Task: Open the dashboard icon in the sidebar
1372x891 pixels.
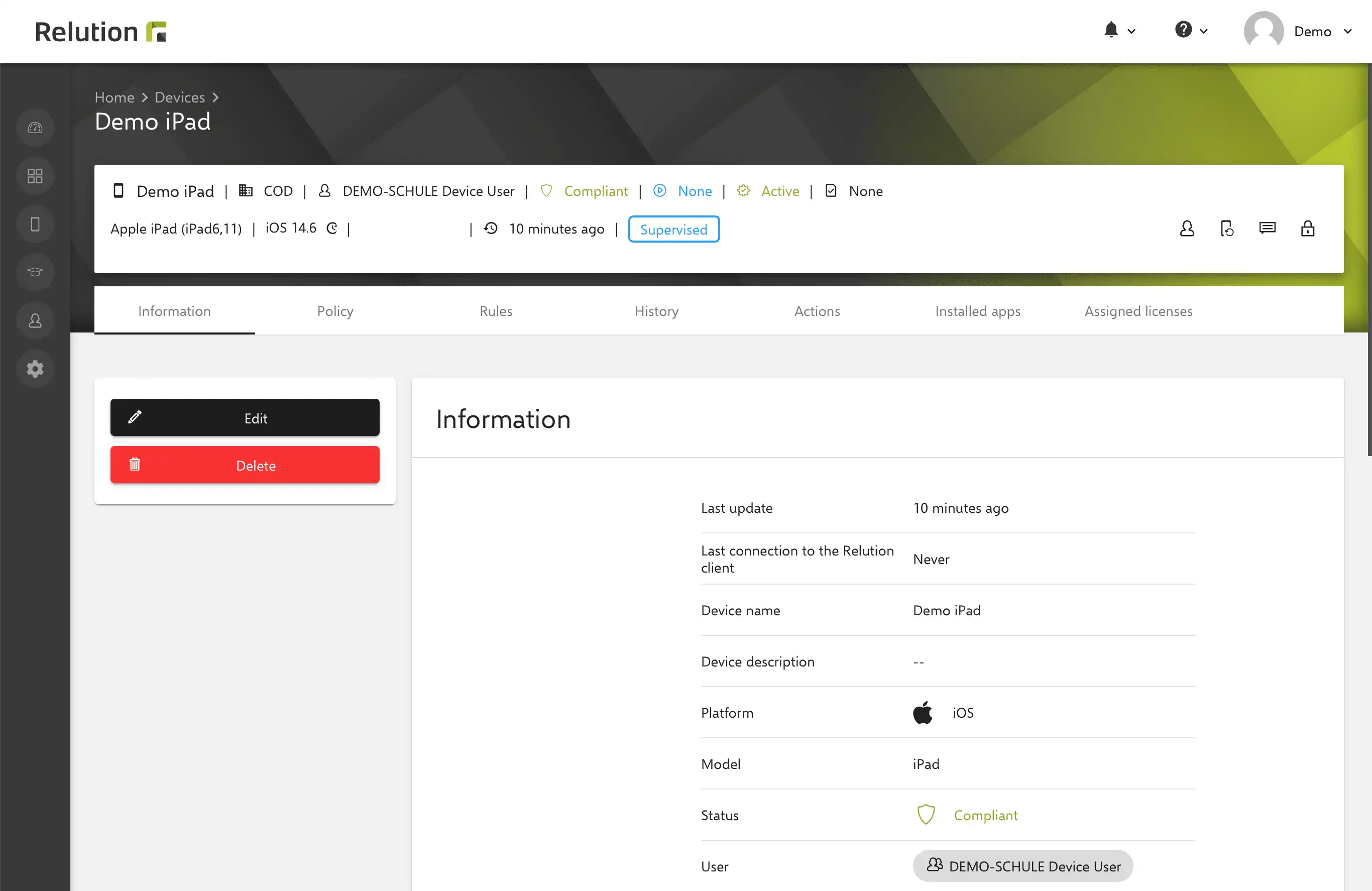Action: (35, 128)
